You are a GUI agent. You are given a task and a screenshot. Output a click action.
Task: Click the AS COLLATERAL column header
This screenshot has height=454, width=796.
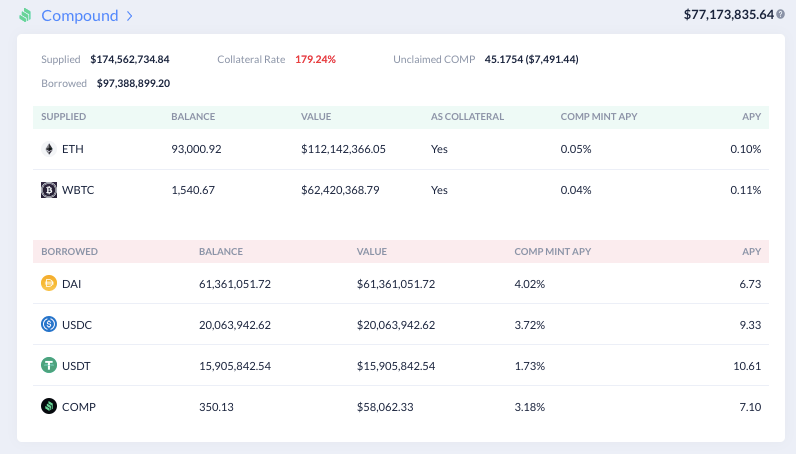coord(467,117)
